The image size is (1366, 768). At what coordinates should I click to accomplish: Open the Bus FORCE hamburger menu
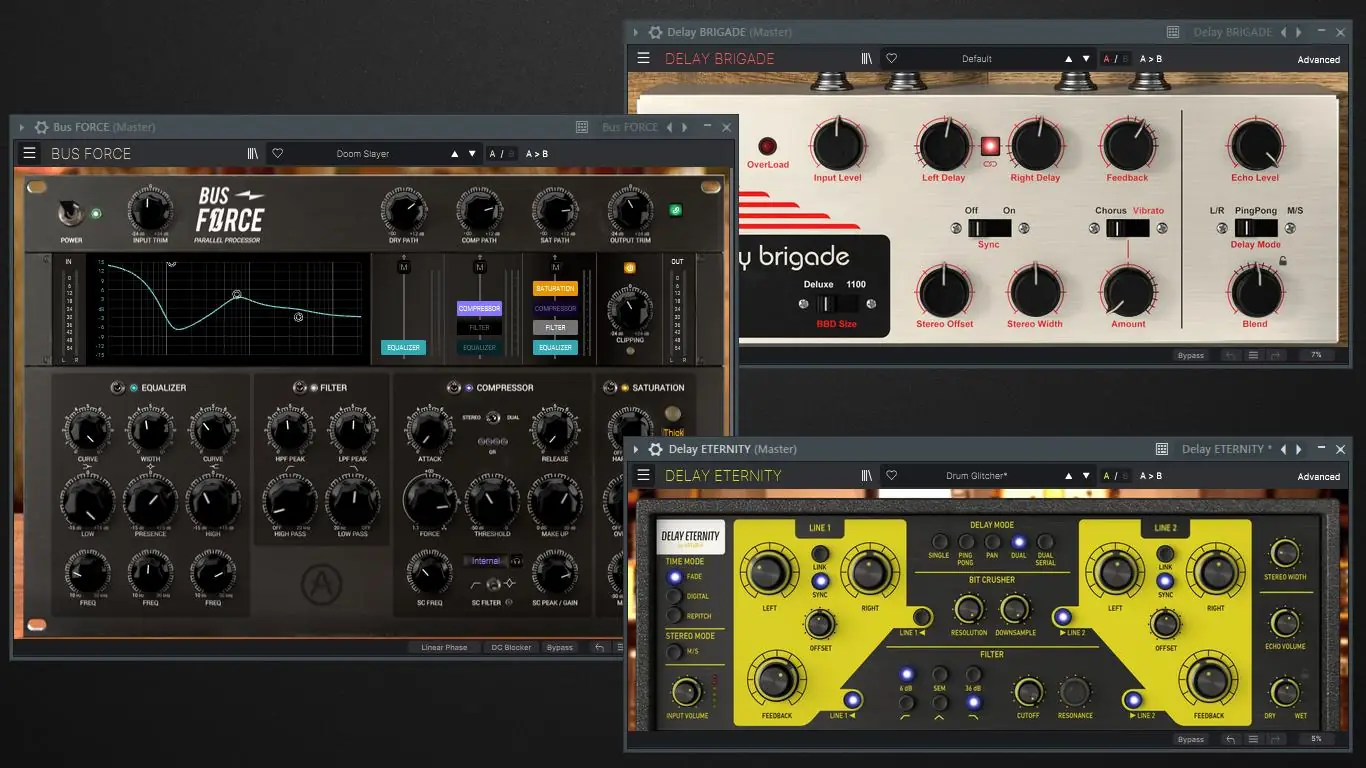click(x=29, y=153)
